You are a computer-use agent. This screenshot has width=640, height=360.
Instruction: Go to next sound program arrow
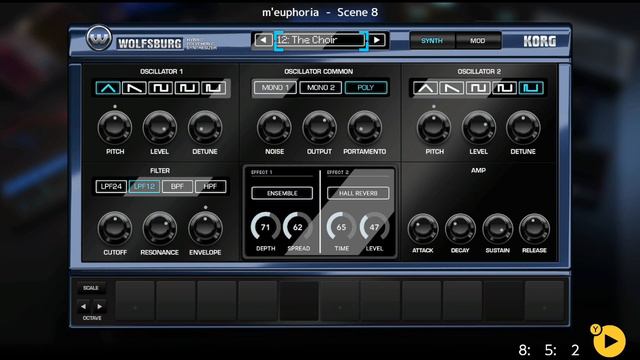[x=377, y=40]
